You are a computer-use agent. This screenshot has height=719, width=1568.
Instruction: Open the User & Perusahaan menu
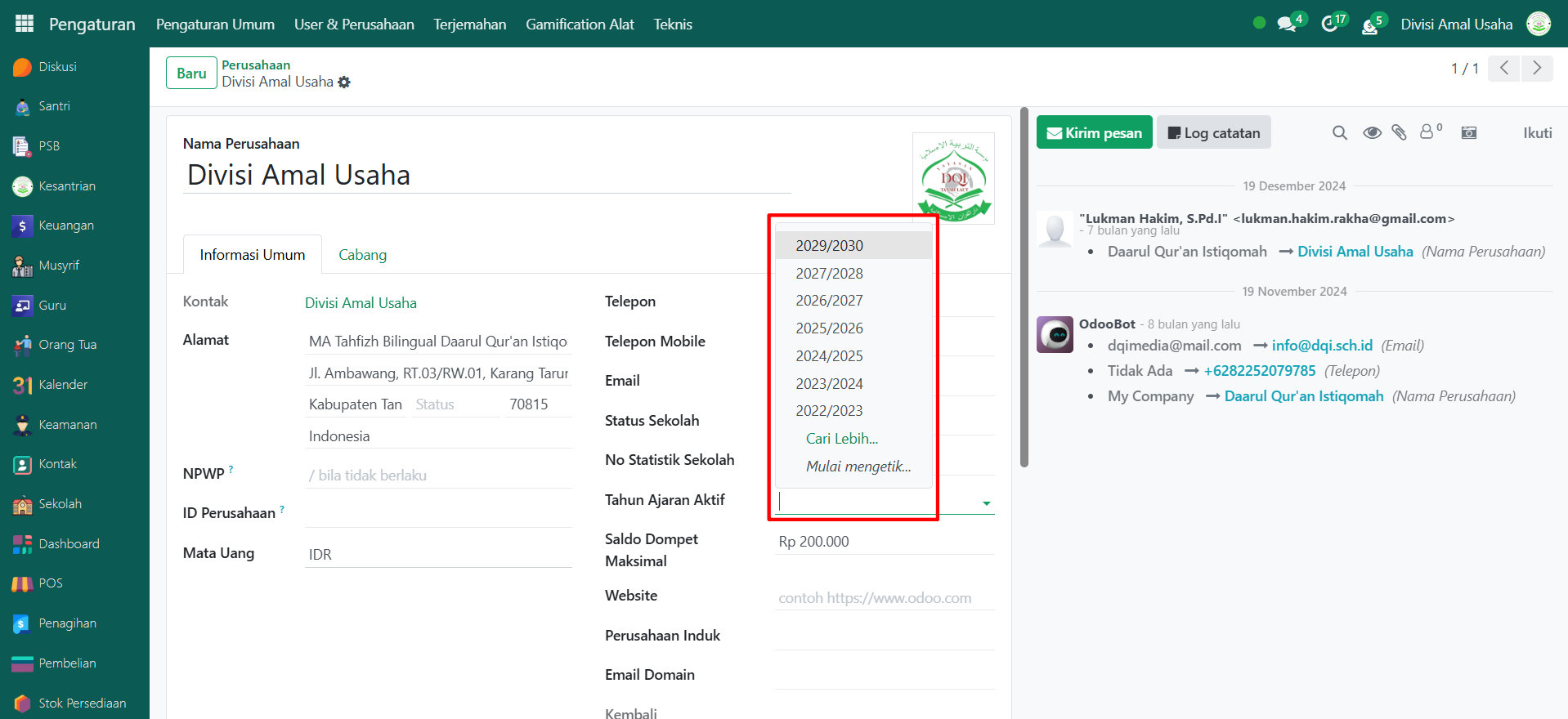coord(354,25)
